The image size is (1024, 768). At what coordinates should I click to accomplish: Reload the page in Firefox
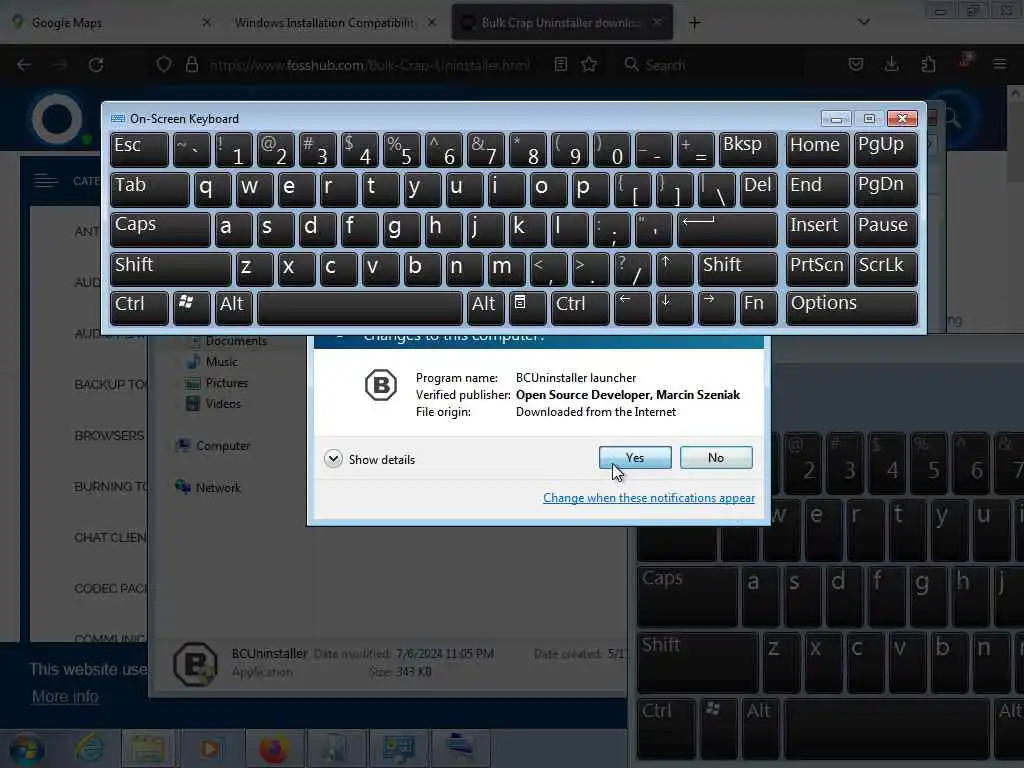pos(96,65)
